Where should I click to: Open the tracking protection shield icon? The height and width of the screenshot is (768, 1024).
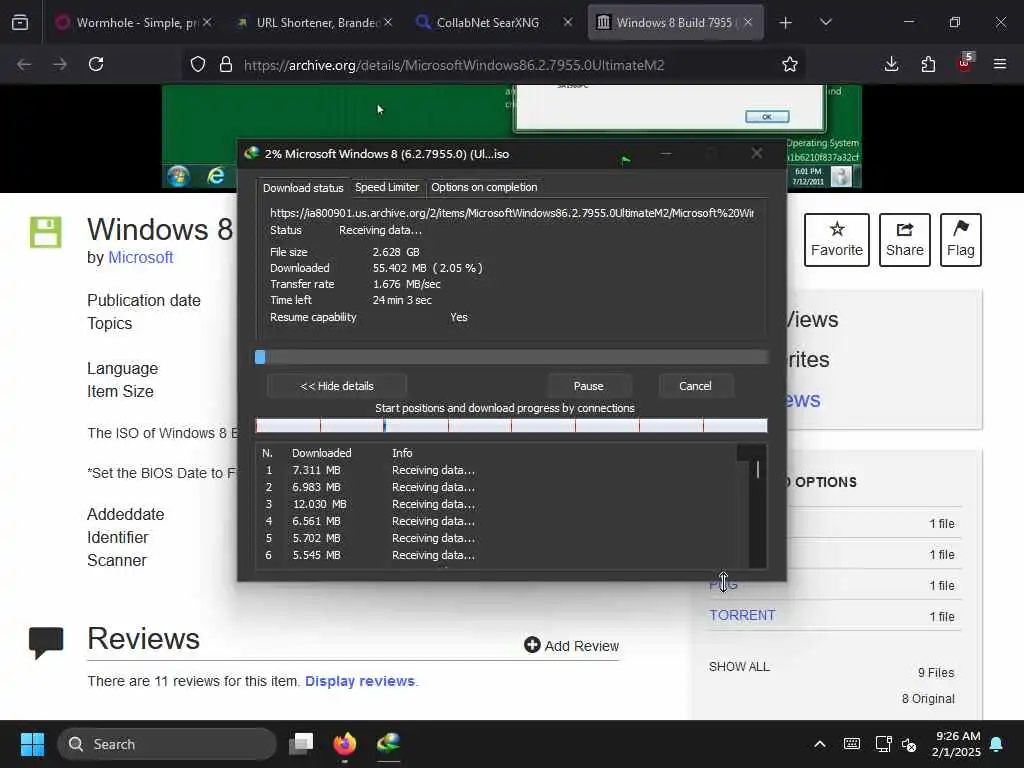(198, 65)
